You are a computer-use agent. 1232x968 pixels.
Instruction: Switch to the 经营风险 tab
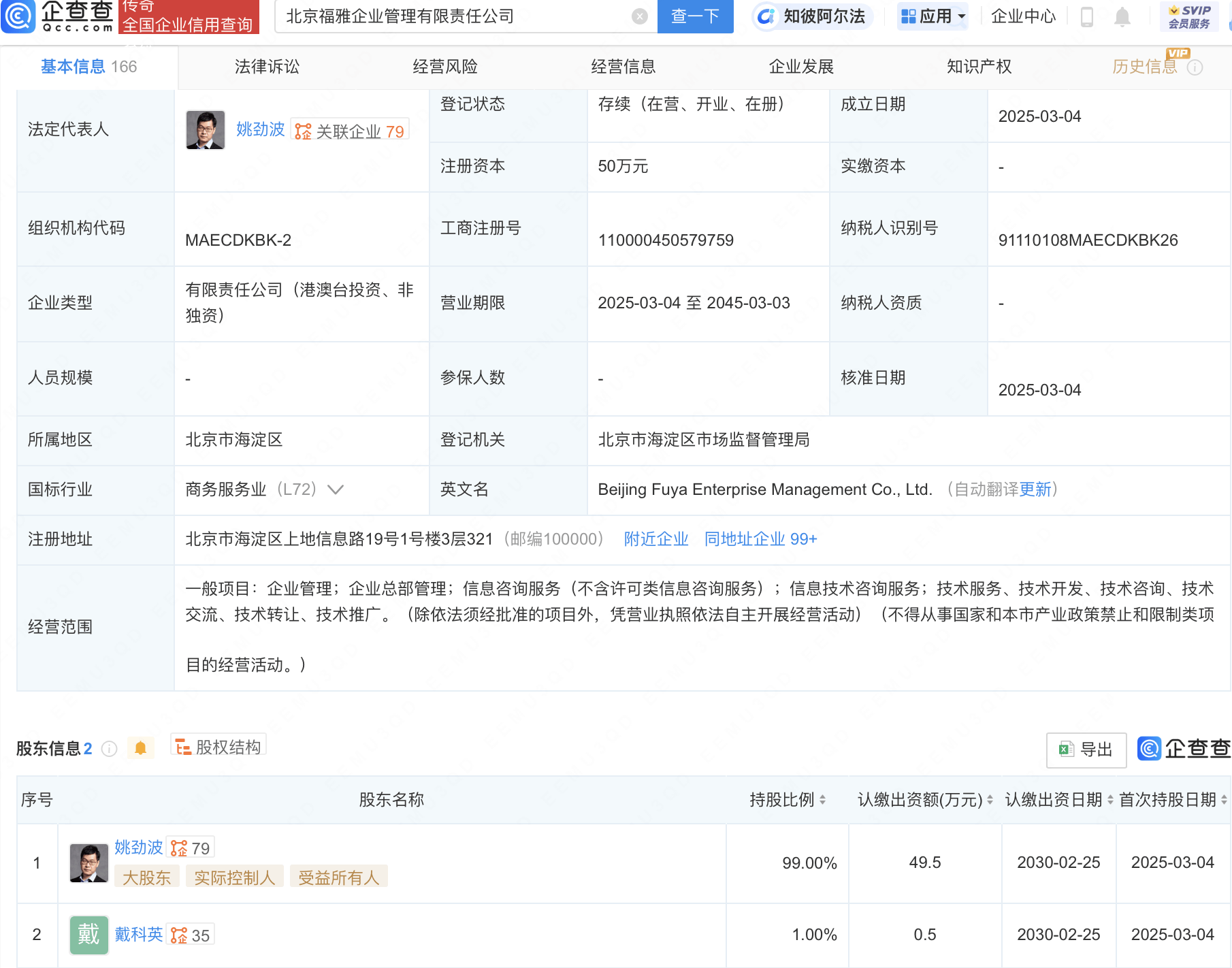445,67
